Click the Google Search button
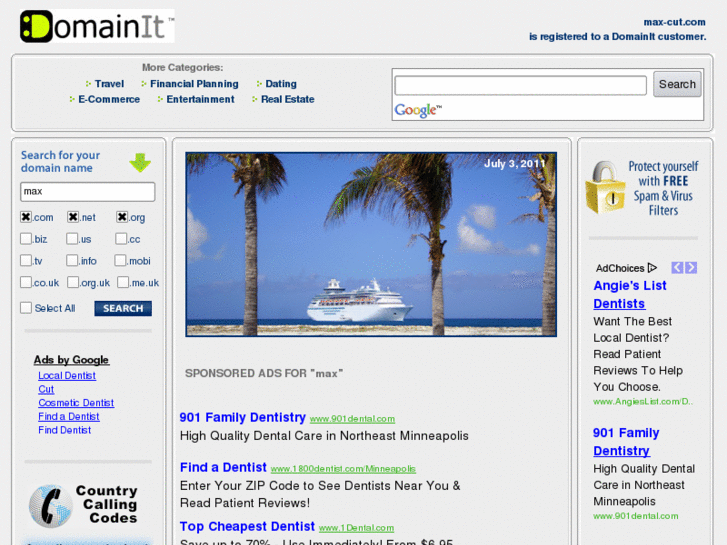 677,84
